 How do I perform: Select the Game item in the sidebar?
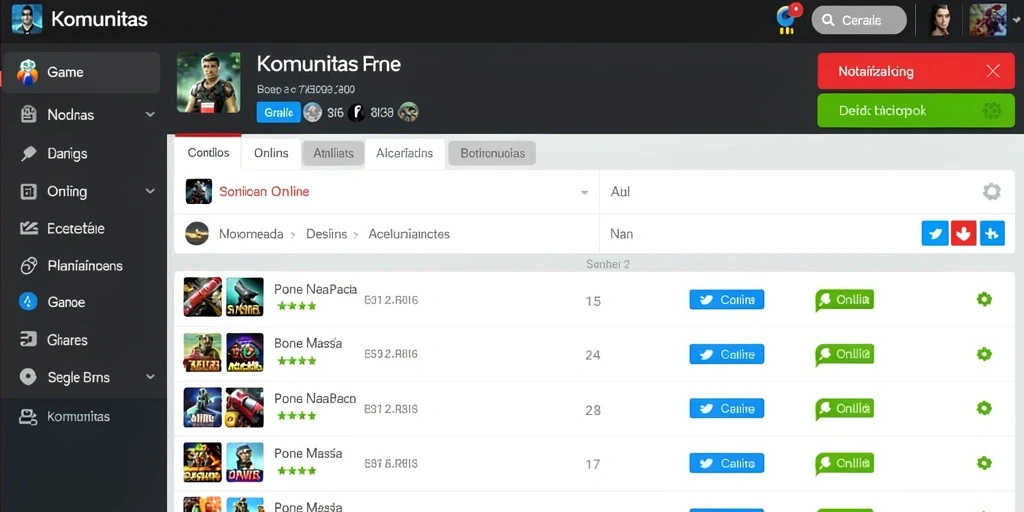(x=80, y=72)
